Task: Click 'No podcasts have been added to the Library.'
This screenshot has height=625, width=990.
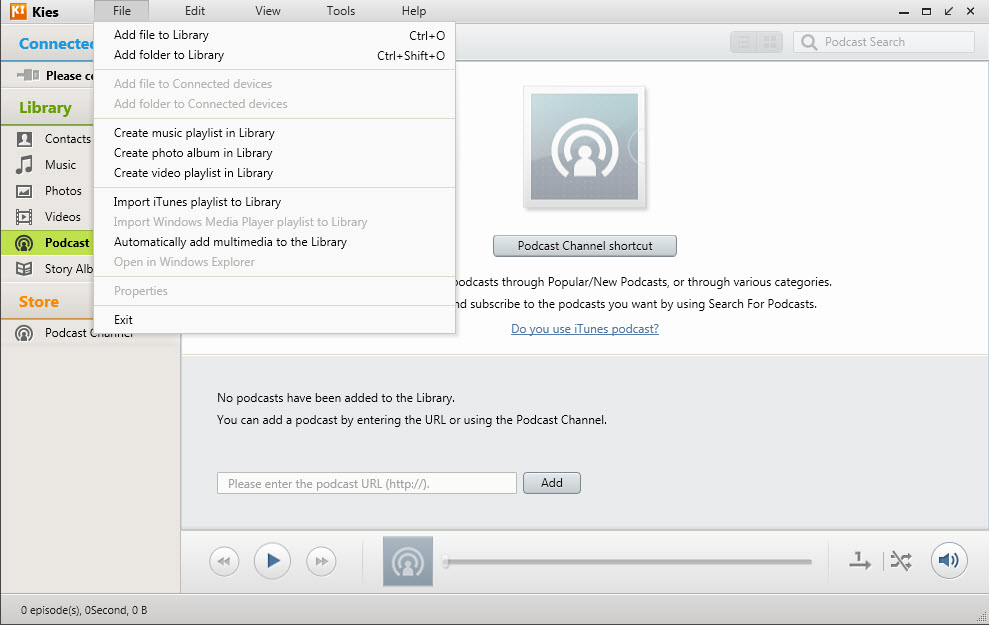Action: (x=336, y=398)
